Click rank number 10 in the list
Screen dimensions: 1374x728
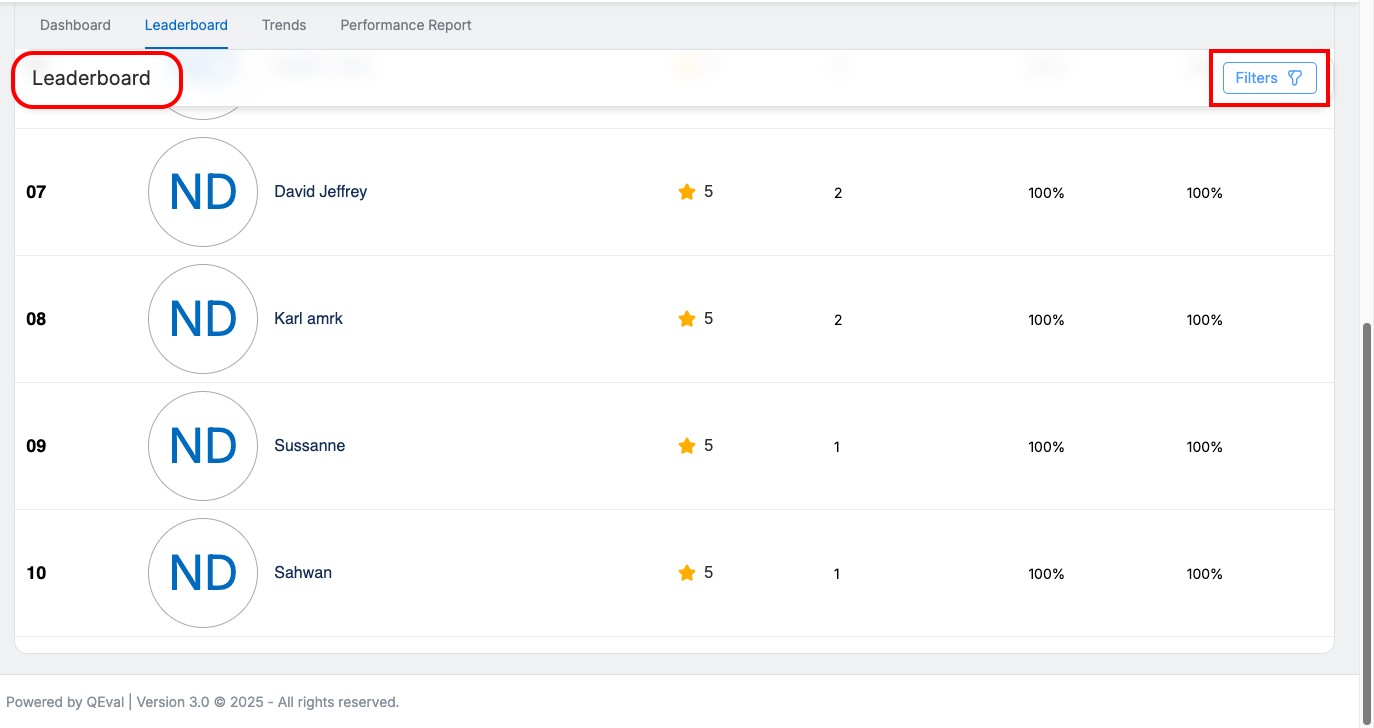36,573
